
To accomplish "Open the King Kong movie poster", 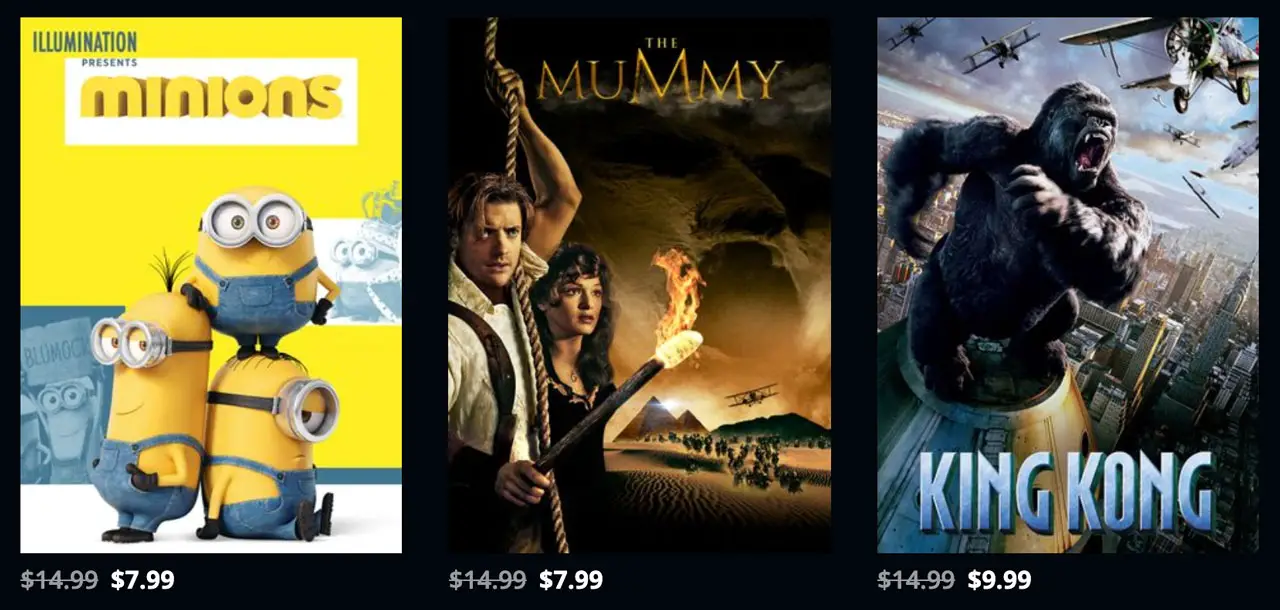I will (x=1068, y=285).
